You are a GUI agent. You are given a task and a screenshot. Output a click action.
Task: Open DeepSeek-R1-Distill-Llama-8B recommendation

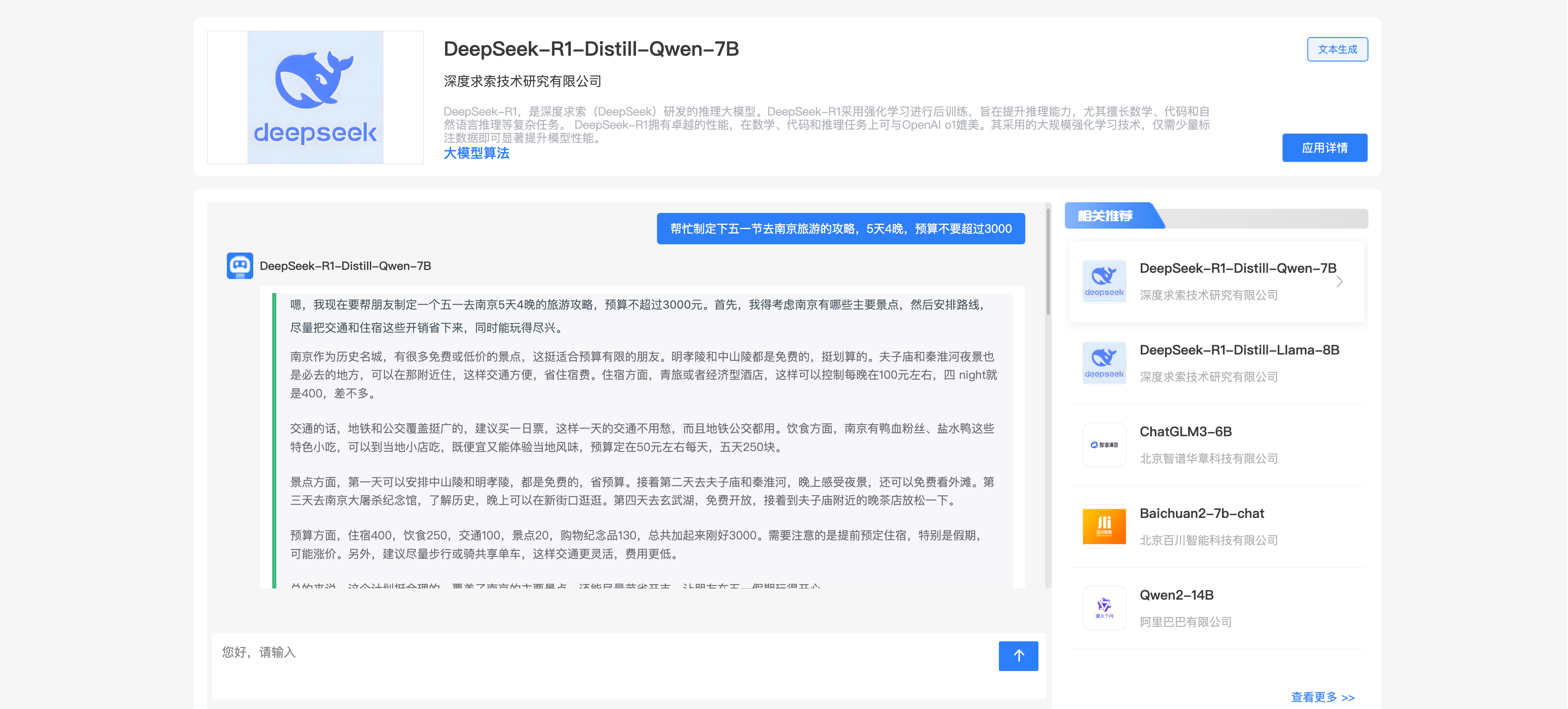pyautogui.click(x=1216, y=363)
